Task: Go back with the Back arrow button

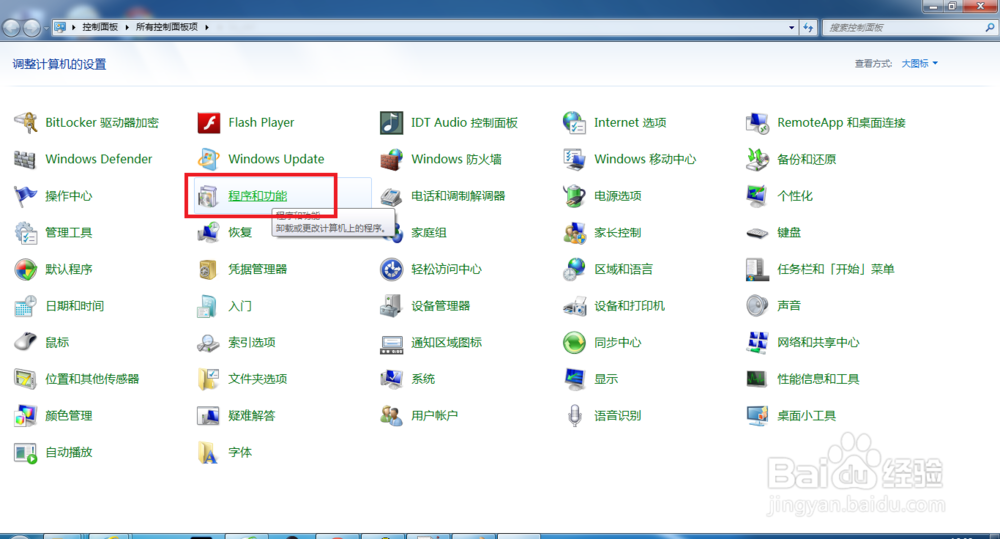Action: pos(11,27)
